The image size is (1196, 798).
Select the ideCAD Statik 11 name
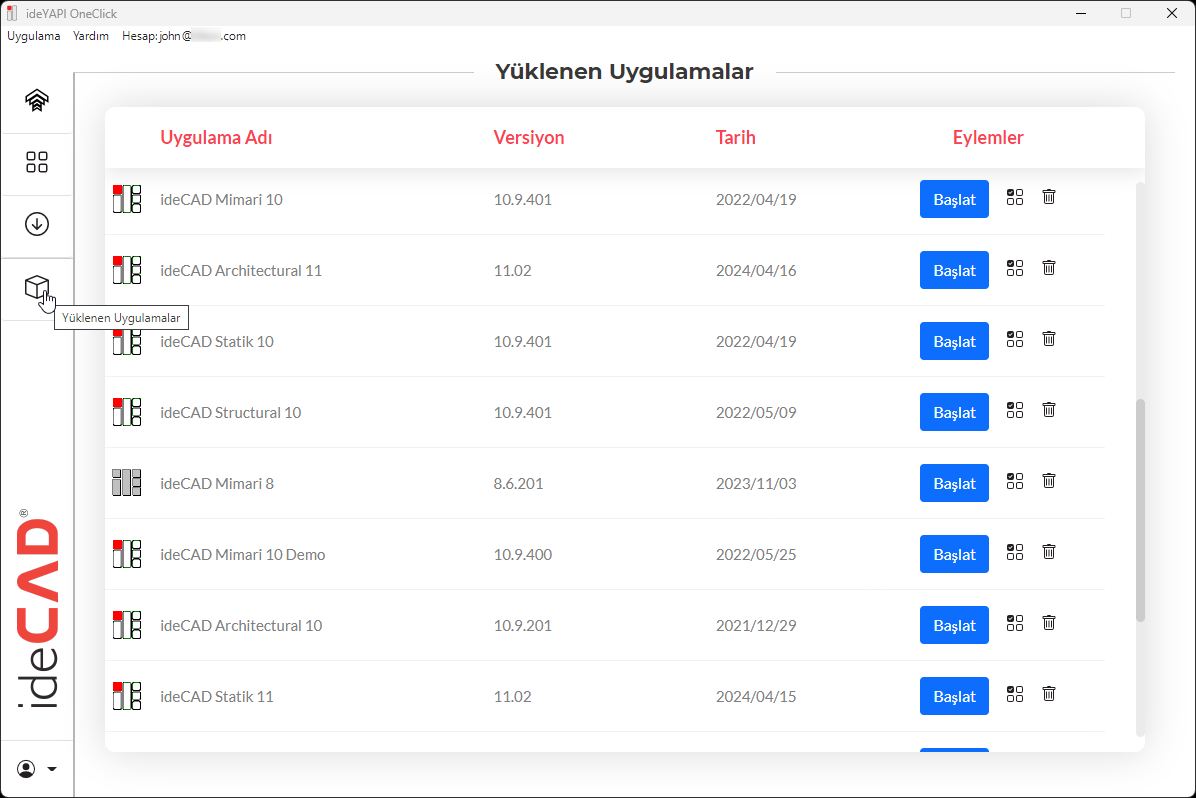tap(217, 696)
